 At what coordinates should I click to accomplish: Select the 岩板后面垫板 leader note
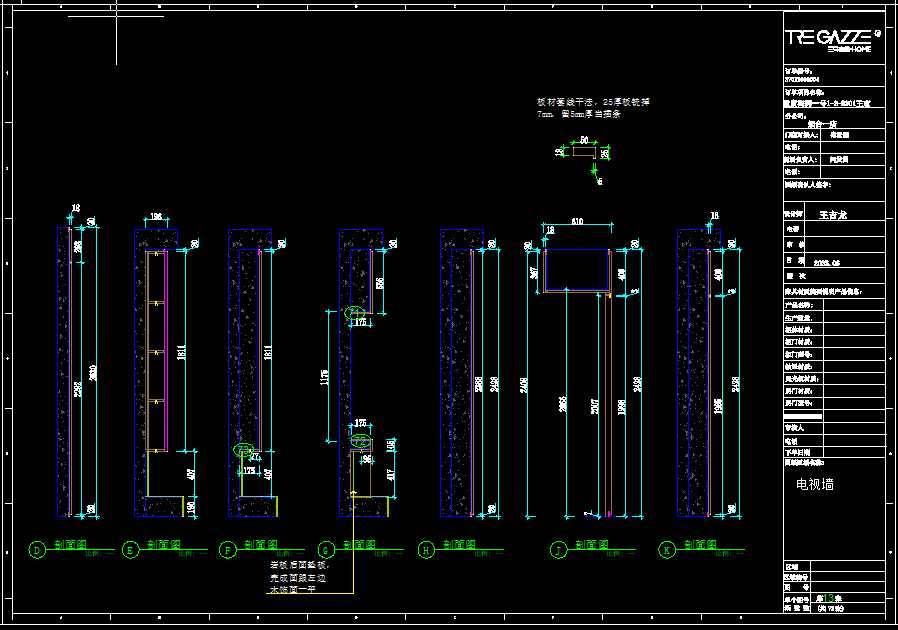point(300,577)
